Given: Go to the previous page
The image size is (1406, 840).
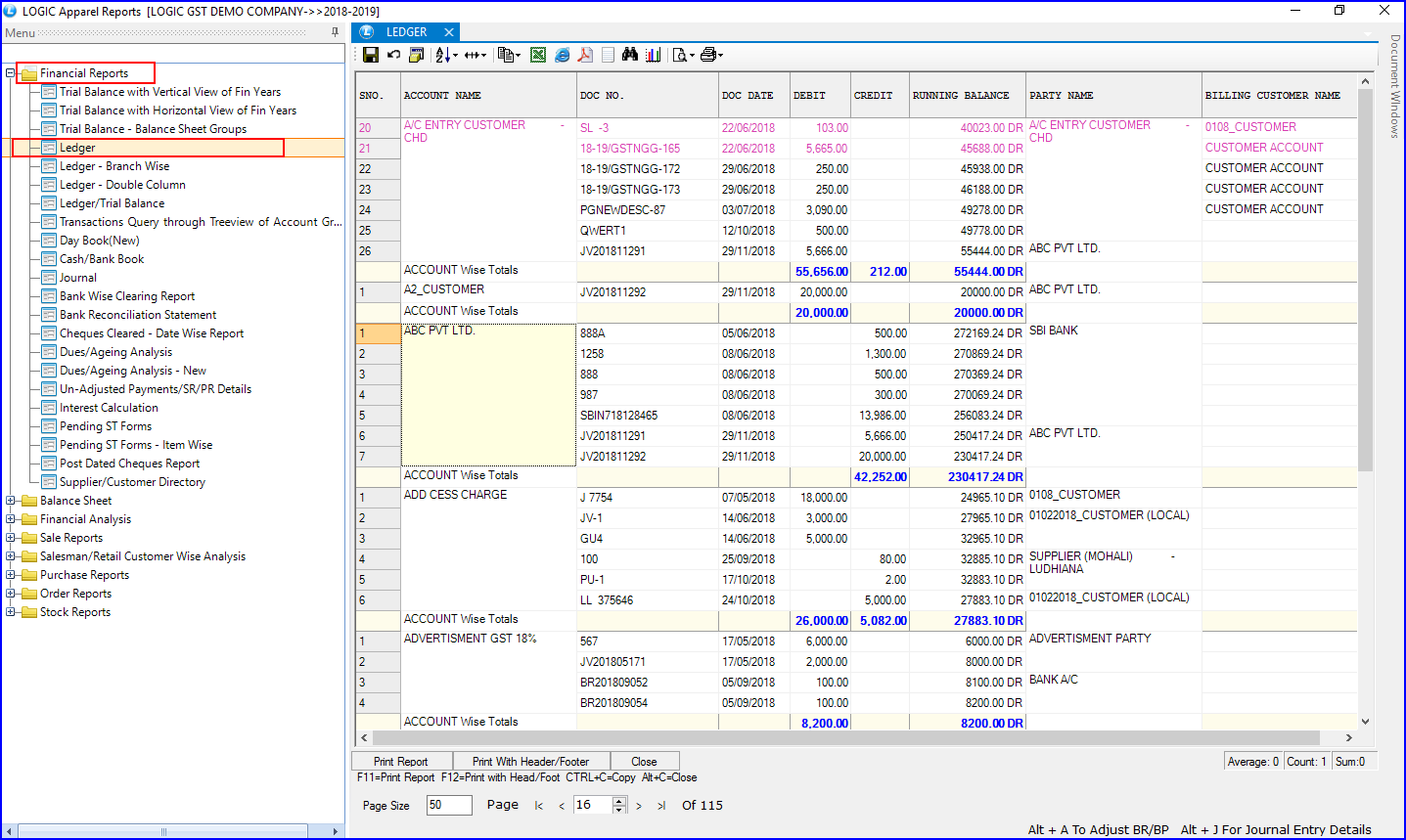Looking at the screenshot, I should click(x=562, y=806).
